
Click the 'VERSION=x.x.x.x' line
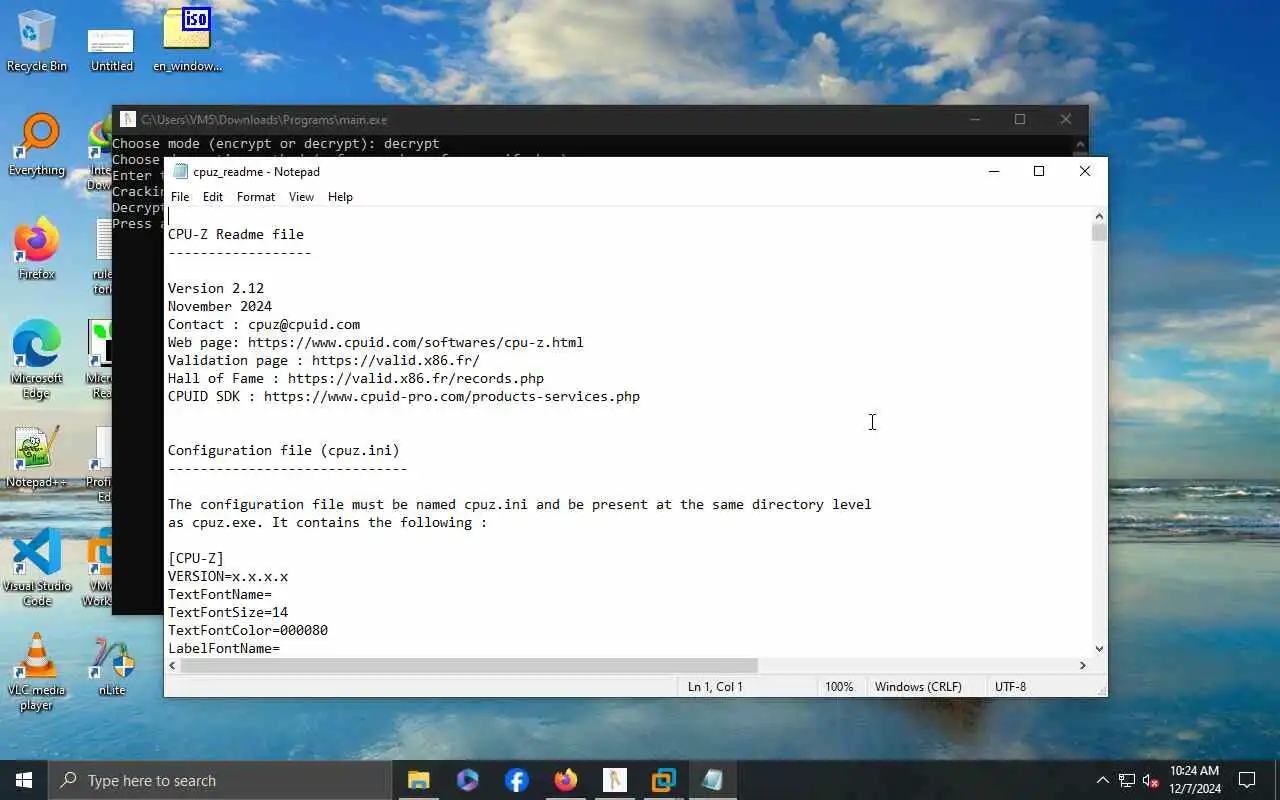[228, 576]
